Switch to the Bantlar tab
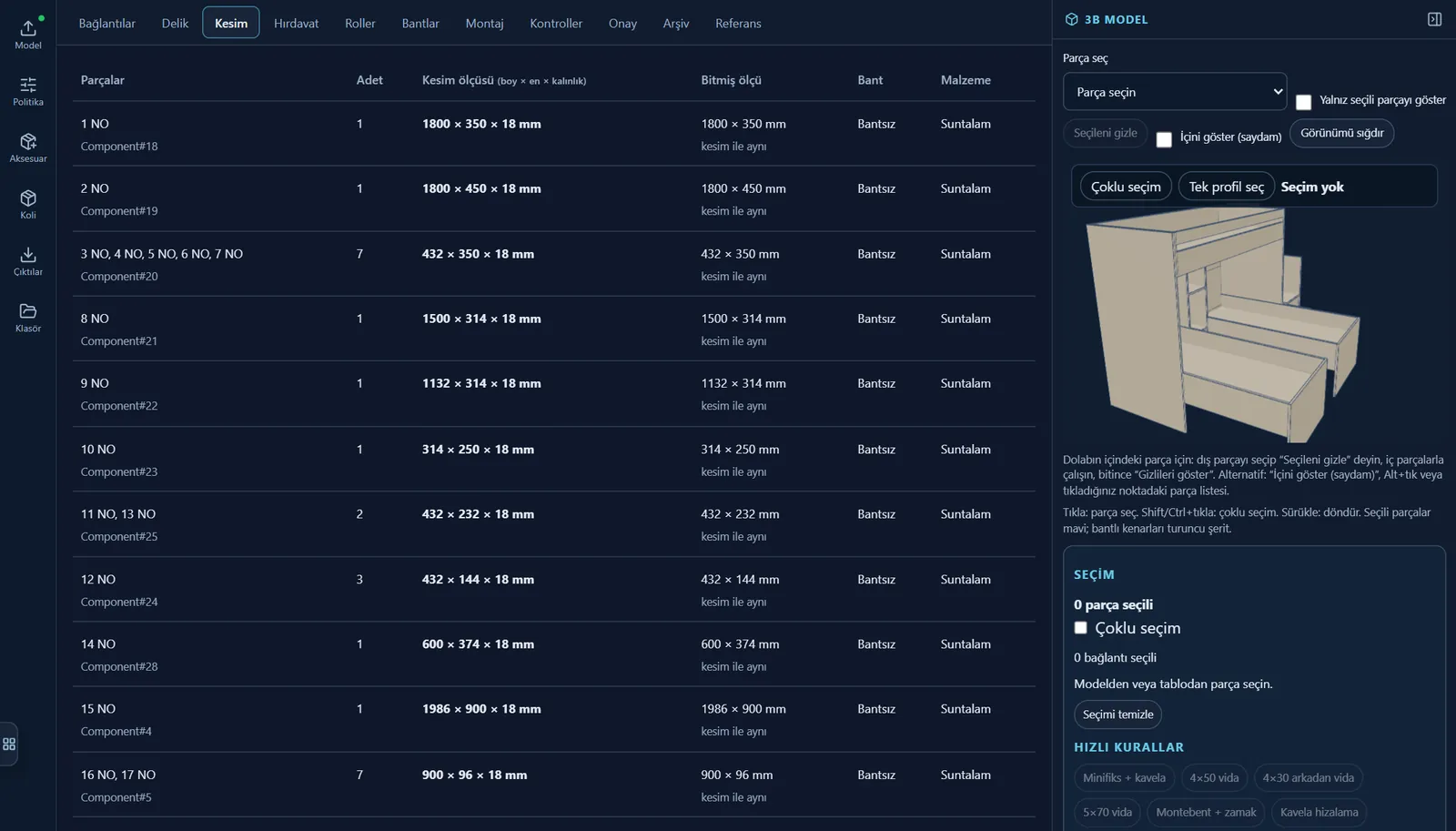The width and height of the screenshot is (1456, 831). point(420,23)
